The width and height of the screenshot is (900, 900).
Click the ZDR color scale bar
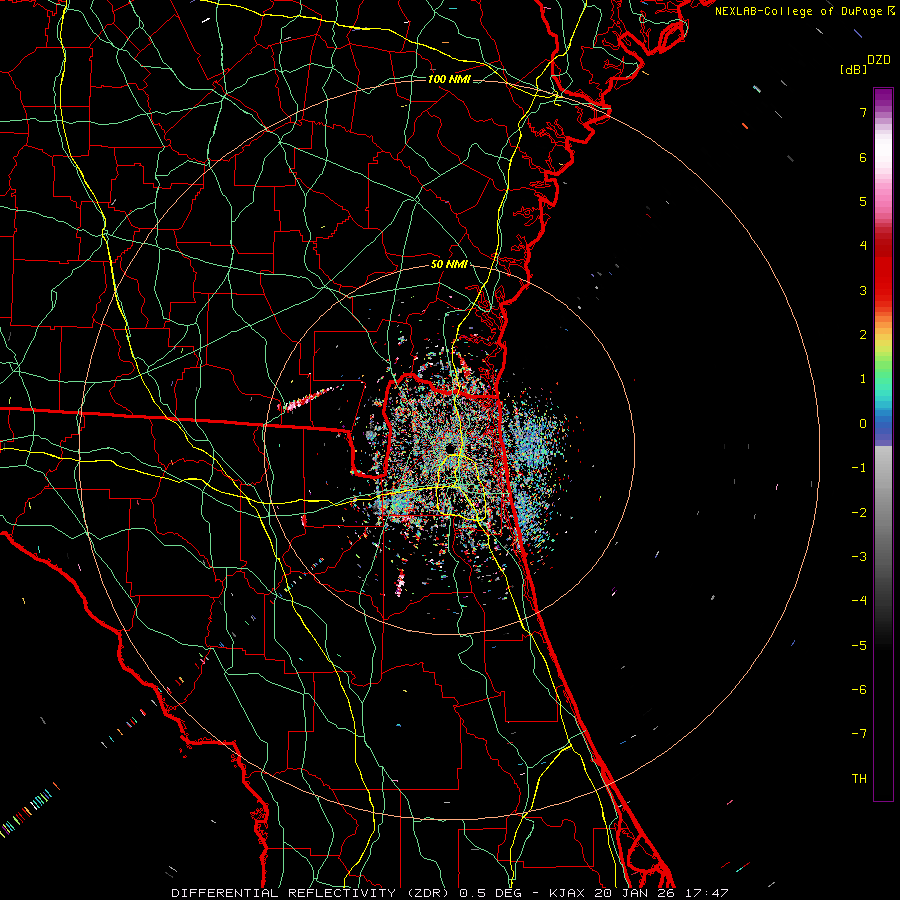(x=883, y=444)
